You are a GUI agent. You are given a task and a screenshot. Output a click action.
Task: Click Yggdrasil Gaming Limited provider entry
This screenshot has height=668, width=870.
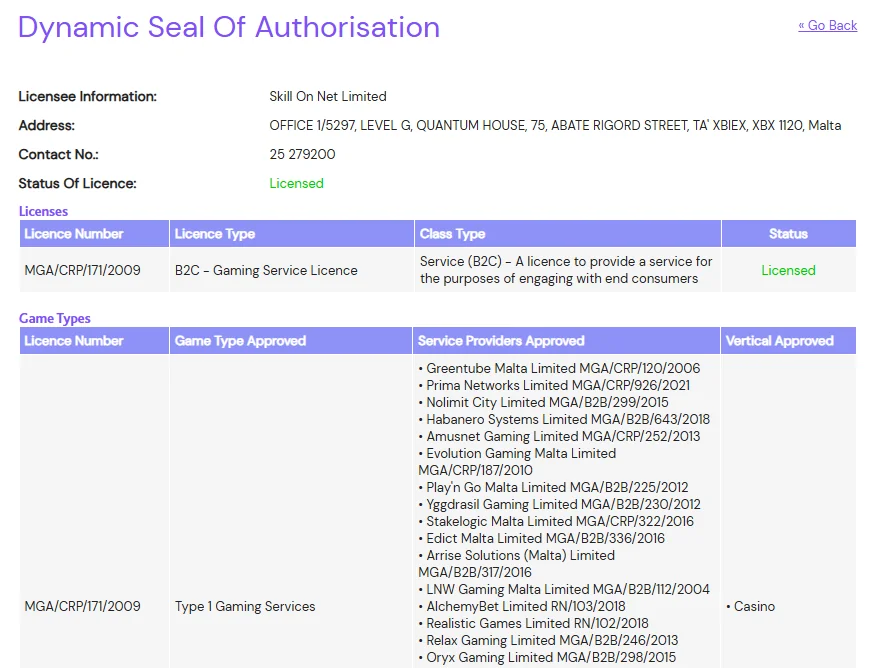pyautogui.click(x=559, y=504)
